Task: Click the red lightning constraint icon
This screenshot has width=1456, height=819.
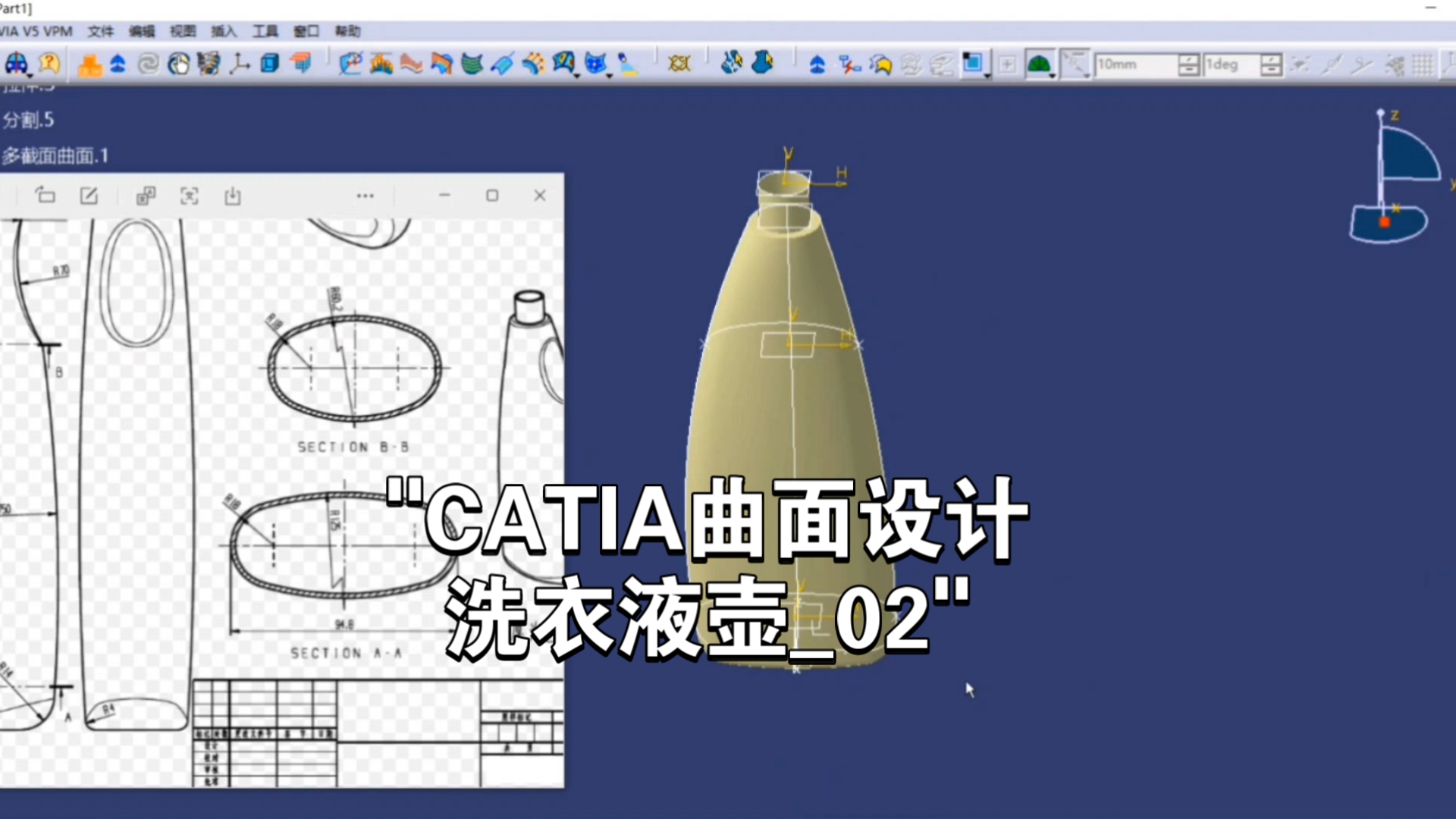Action: [849, 64]
